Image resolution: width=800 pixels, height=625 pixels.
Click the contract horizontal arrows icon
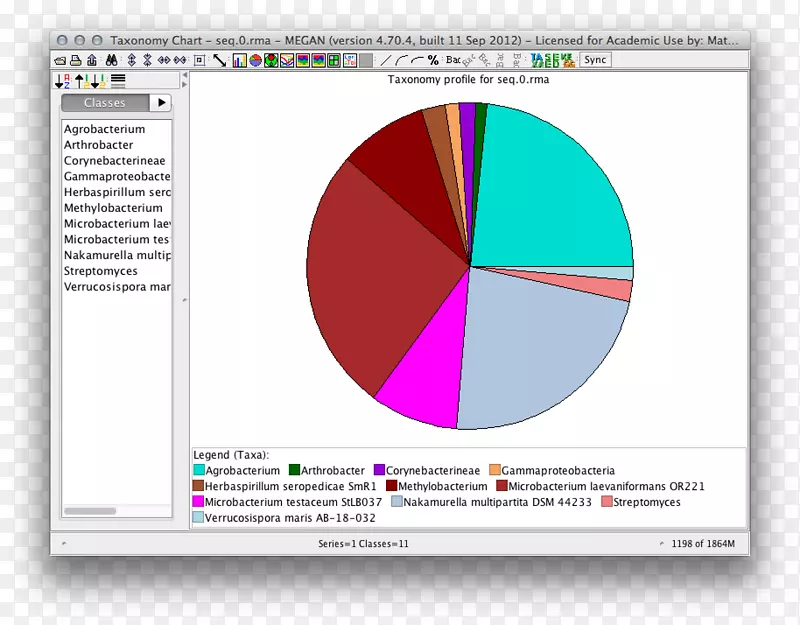(181, 61)
